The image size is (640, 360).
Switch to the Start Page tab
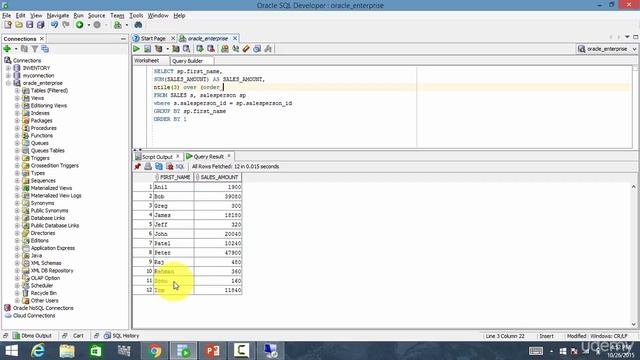coord(153,38)
